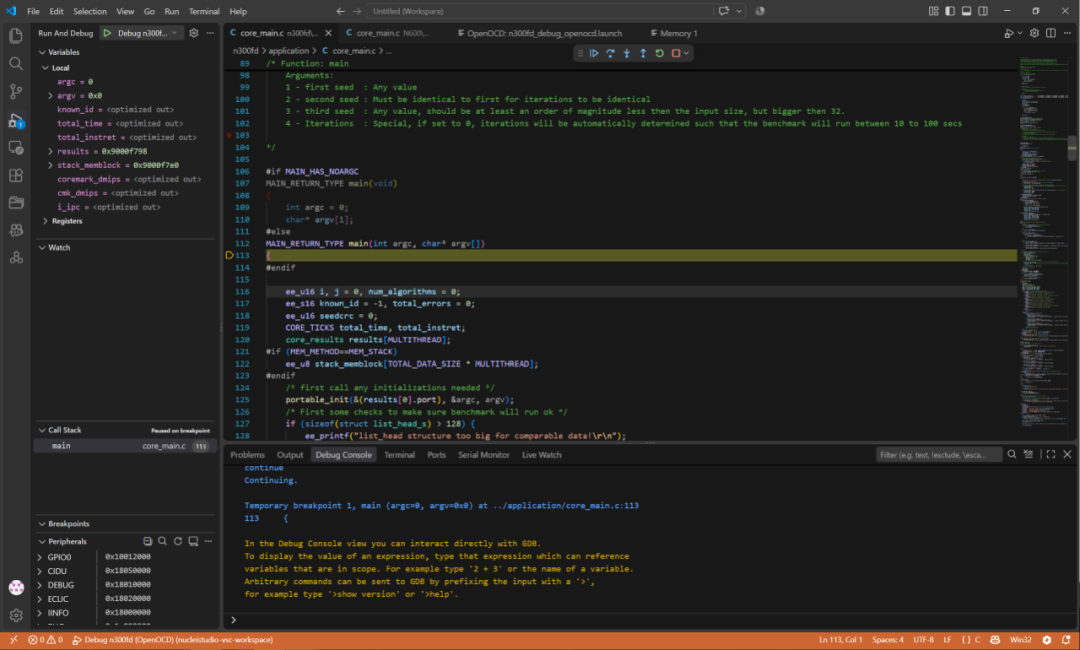The height and width of the screenshot is (650, 1080).
Task: Click the application breadcrumb segment
Action: tap(289, 50)
